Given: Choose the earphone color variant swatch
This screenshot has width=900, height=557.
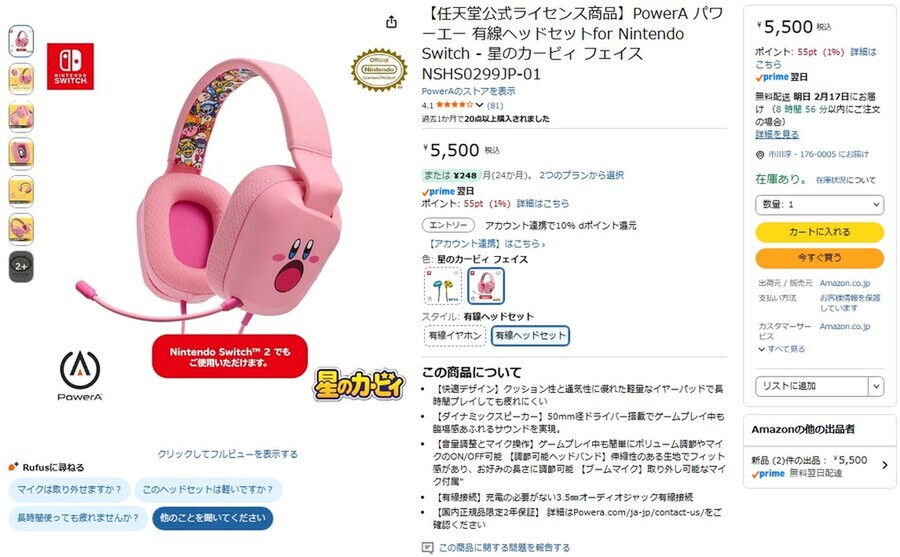Looking at the screenshot, I should point(443,285).
